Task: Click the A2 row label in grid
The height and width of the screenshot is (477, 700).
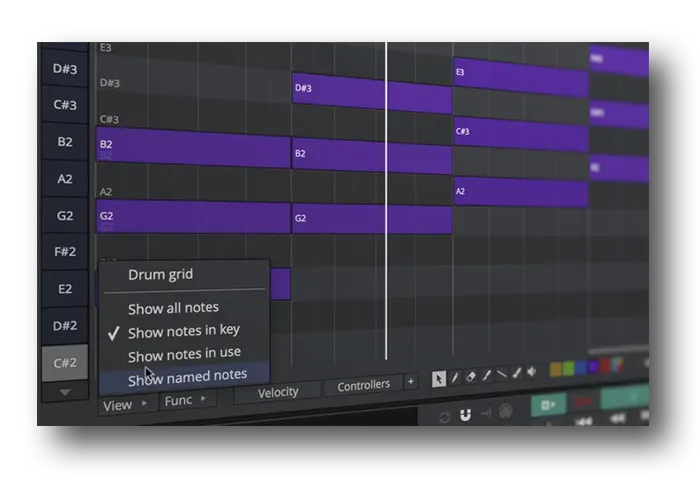Action: [x=106, y=192]
